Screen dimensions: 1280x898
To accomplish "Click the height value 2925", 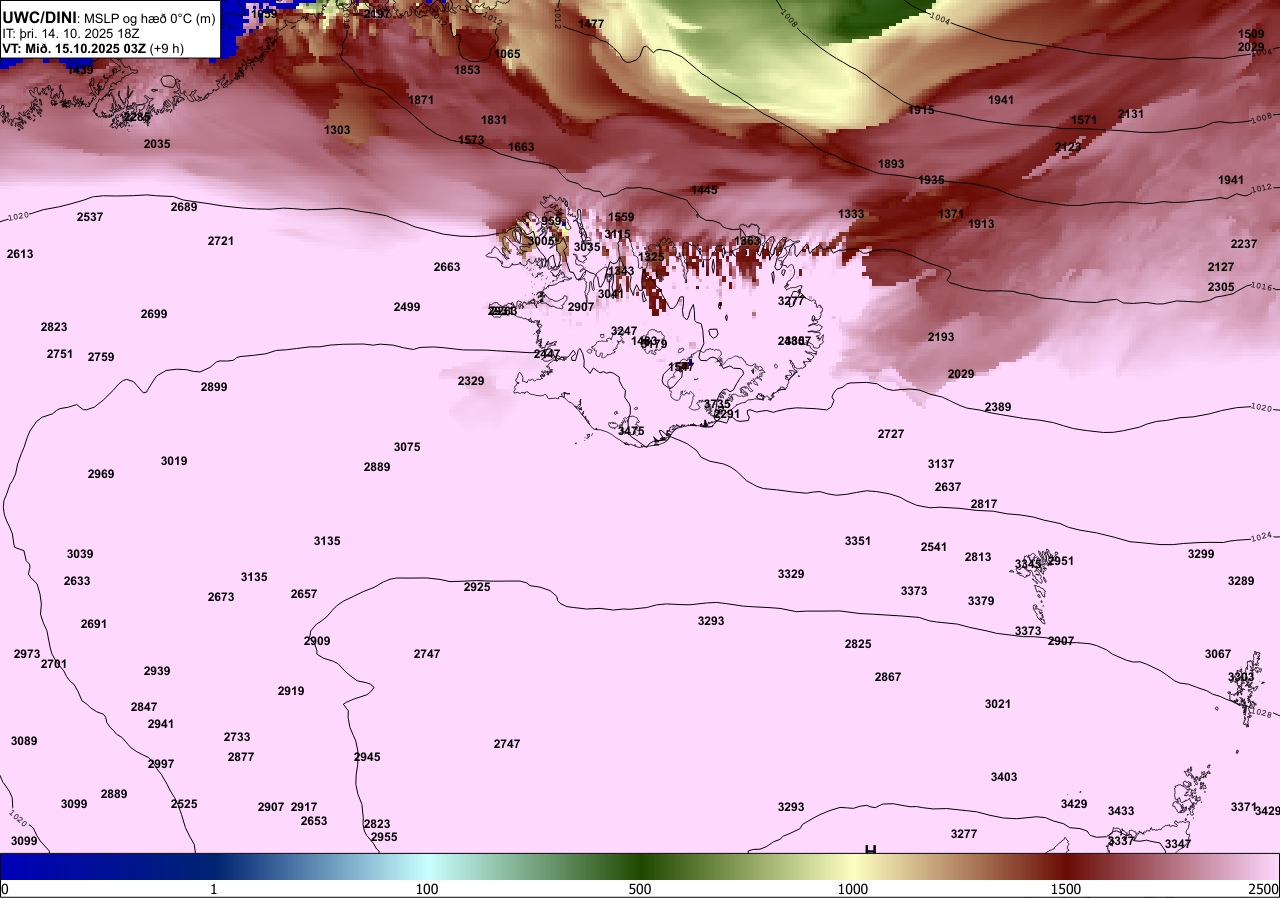I will pos(477,587).
